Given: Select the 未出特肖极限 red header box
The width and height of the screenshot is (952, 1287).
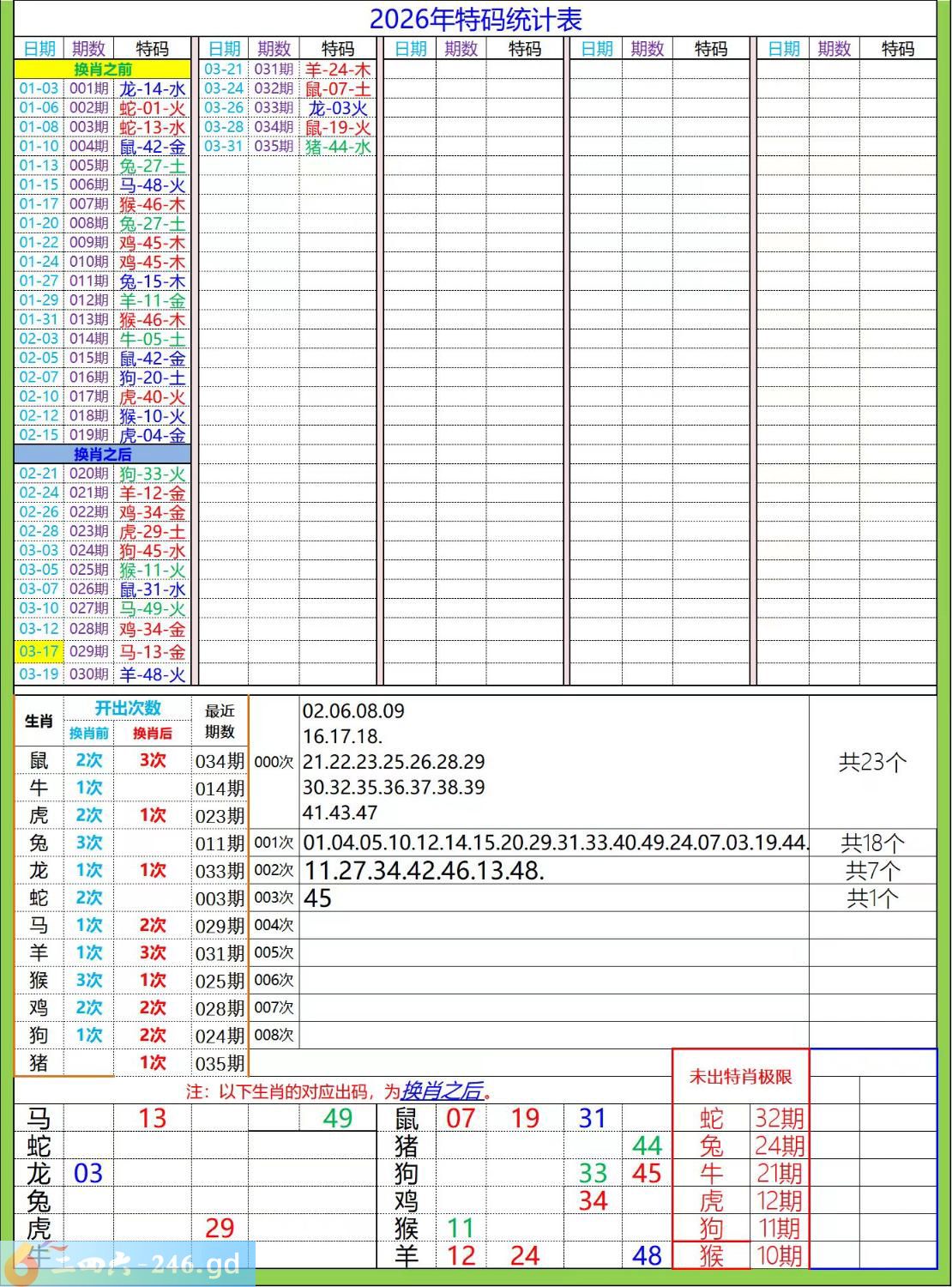Looking at the screenshot, I should pyautogui.click(x=740, y=1077).
